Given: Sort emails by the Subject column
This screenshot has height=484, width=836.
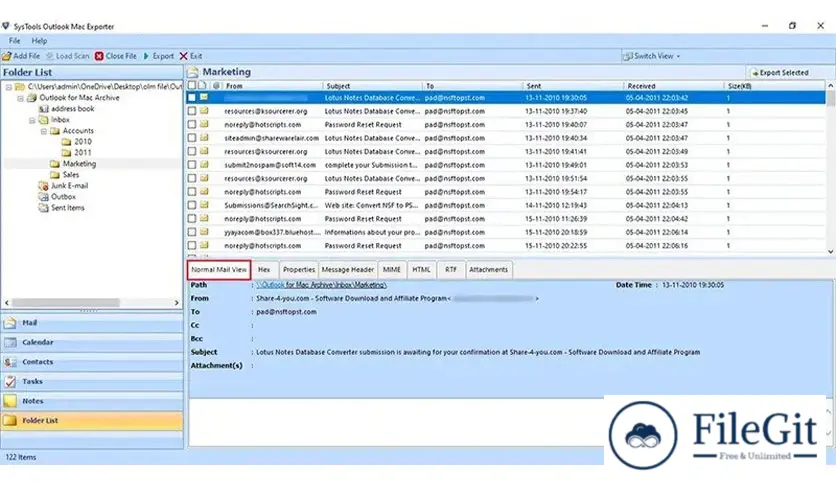Looking at the screenshot, I should tap(372, 86).
